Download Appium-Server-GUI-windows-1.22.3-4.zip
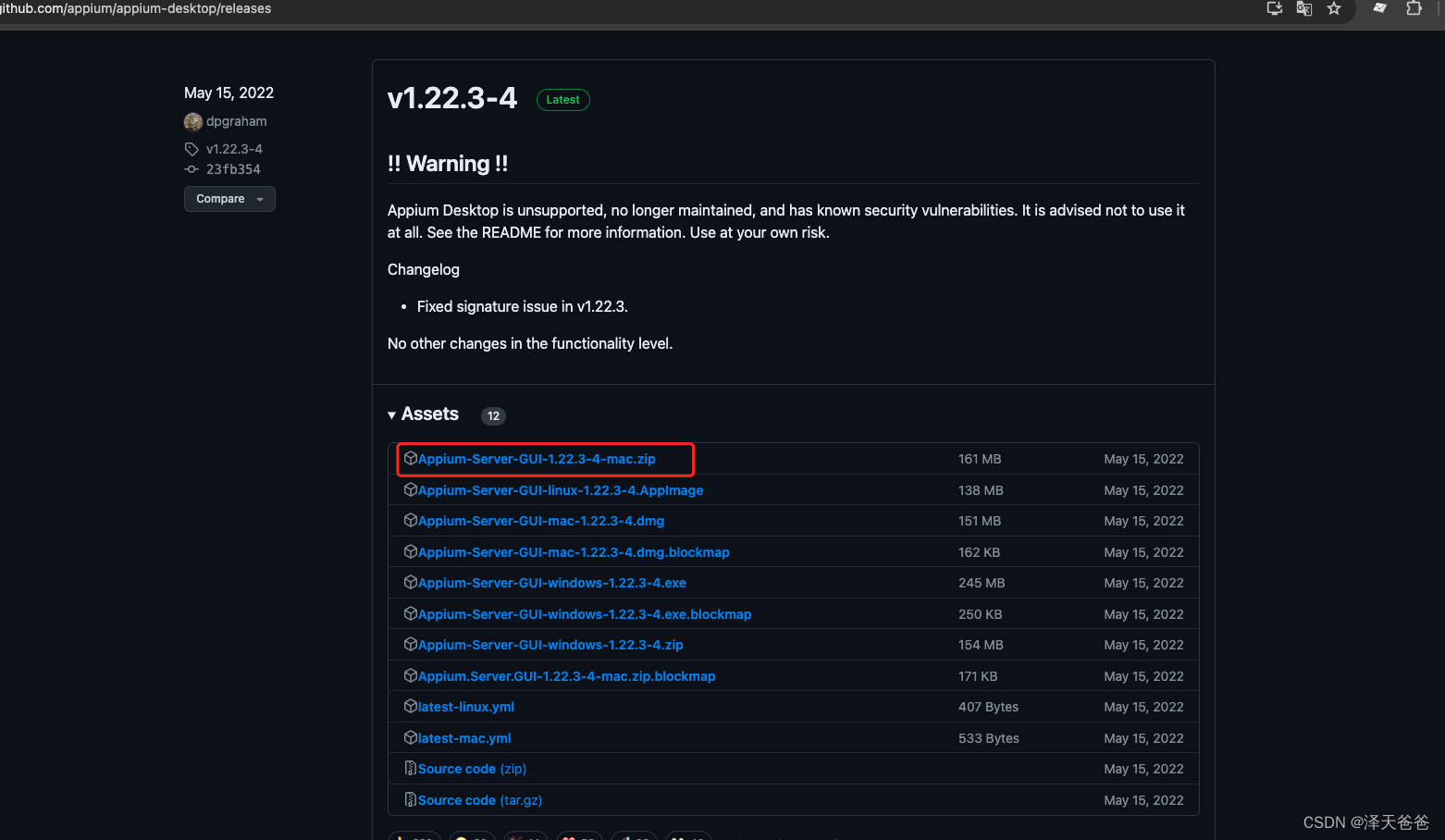This screenshot has height=840, width=1445. tap(550, 645)
